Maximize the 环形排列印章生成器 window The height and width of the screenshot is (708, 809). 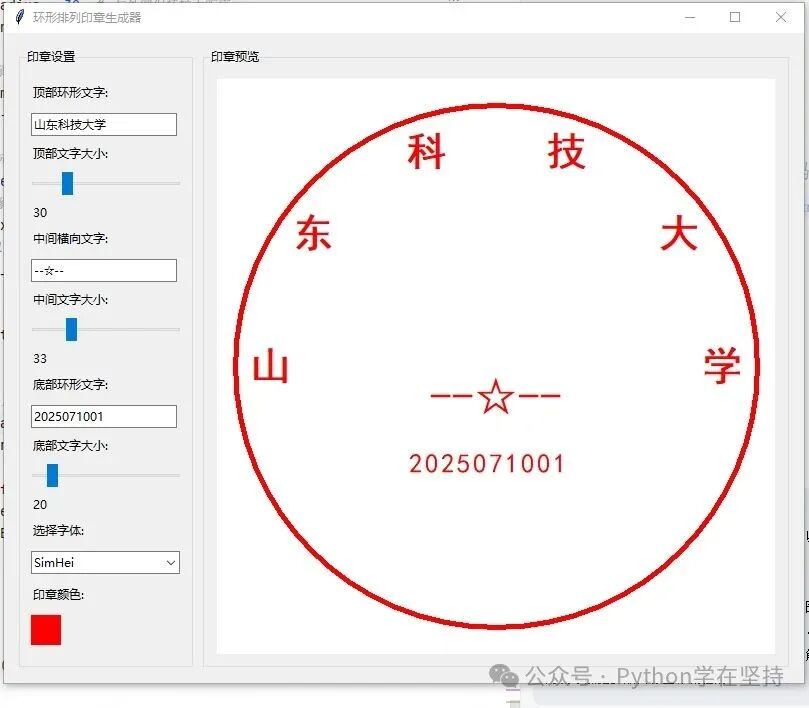coord(735,18)
